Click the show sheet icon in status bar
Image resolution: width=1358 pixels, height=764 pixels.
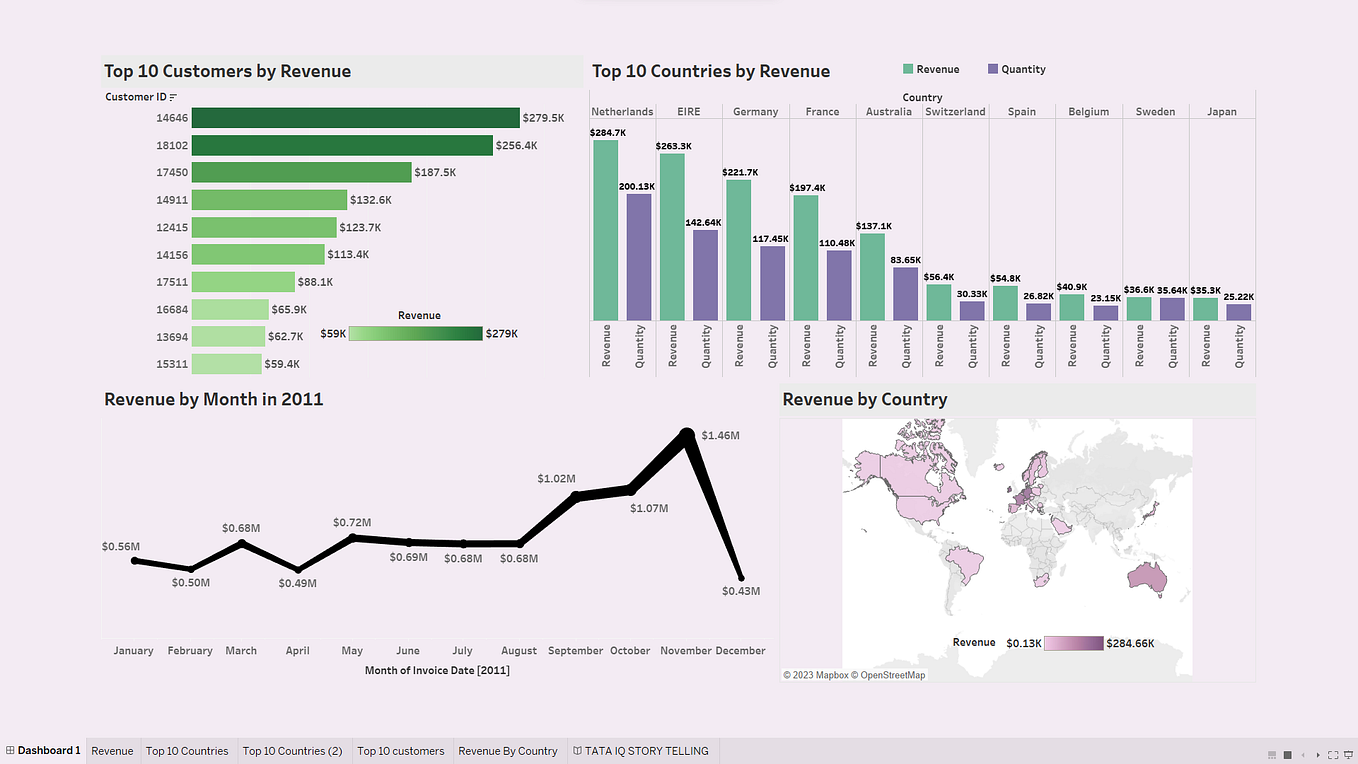click(x=1288, y=755)
